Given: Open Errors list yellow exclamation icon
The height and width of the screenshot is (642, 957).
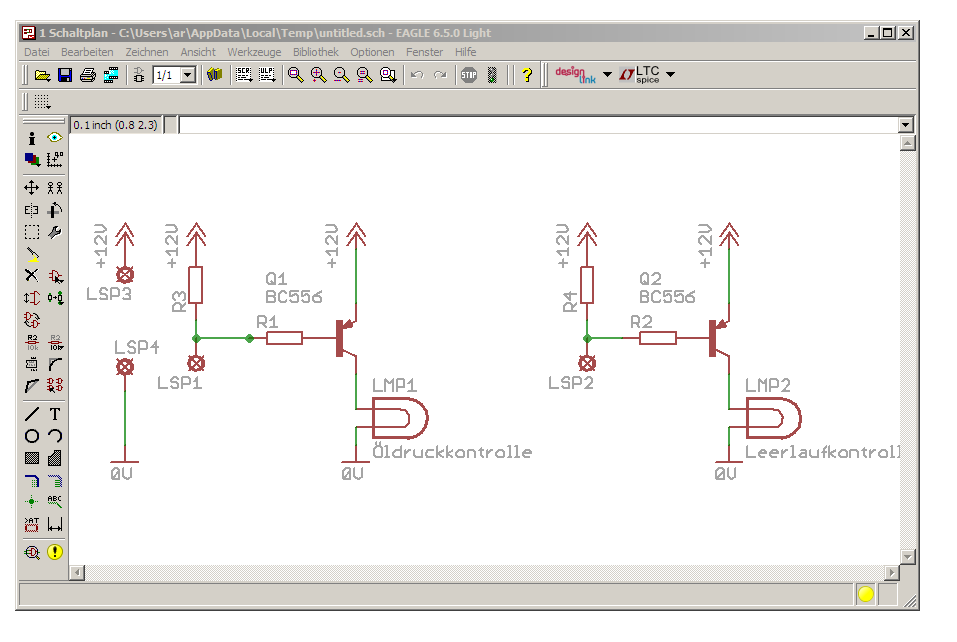Looking at the screenshot, I should tap(55, 552).
